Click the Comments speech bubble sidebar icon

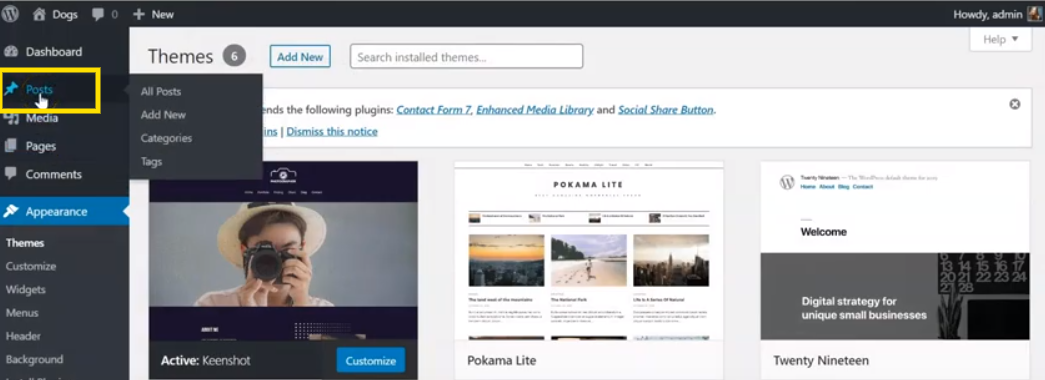(11, 173)
